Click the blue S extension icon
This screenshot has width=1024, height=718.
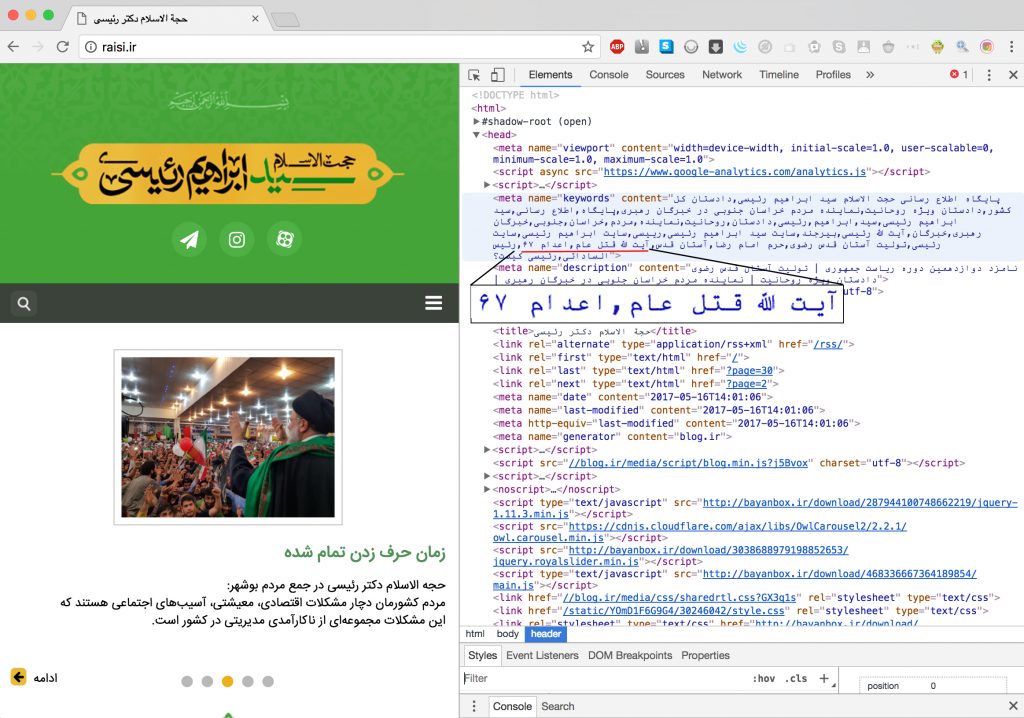coord(667,46)
